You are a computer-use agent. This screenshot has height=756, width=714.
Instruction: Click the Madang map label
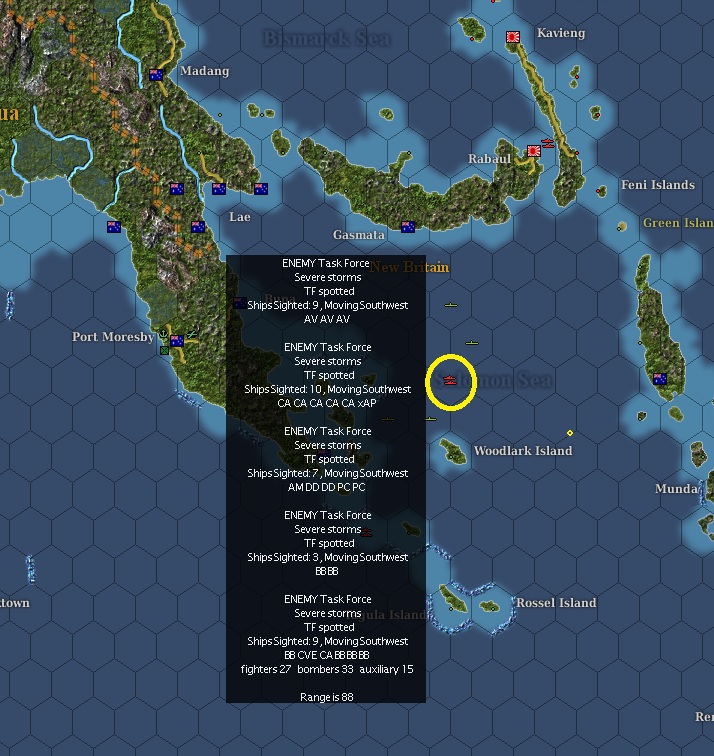205,71
